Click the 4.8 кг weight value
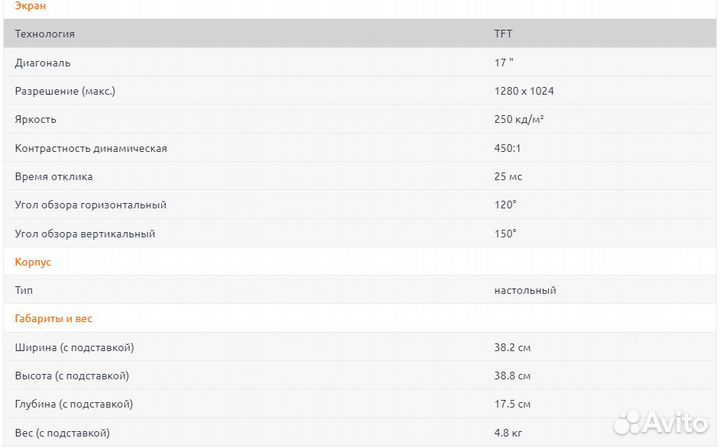Viewport: 720px width, 448px height. (508, 433)
